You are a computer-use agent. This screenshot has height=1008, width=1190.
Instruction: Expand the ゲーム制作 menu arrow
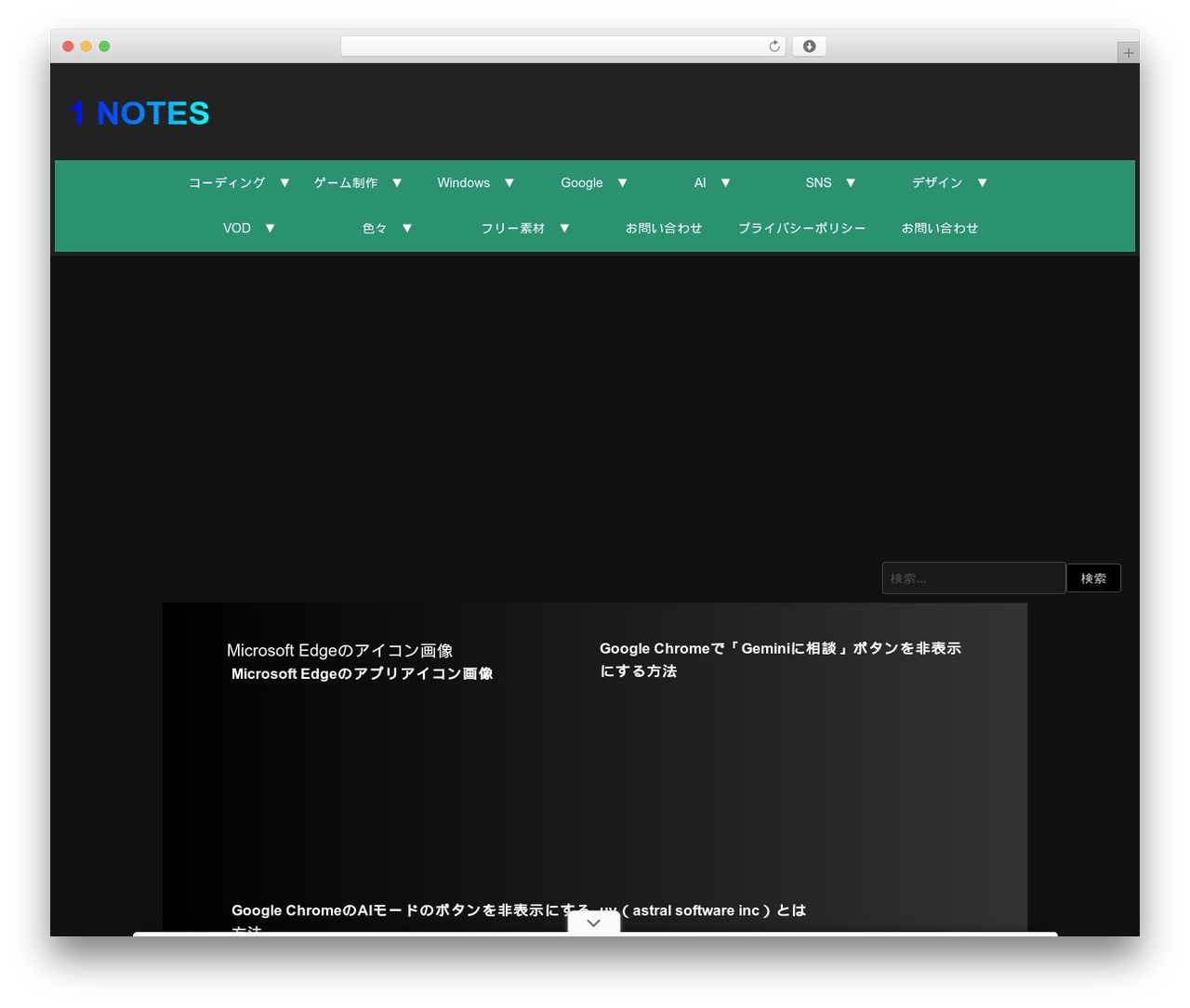pyautogui.click(x=397, y=183)
